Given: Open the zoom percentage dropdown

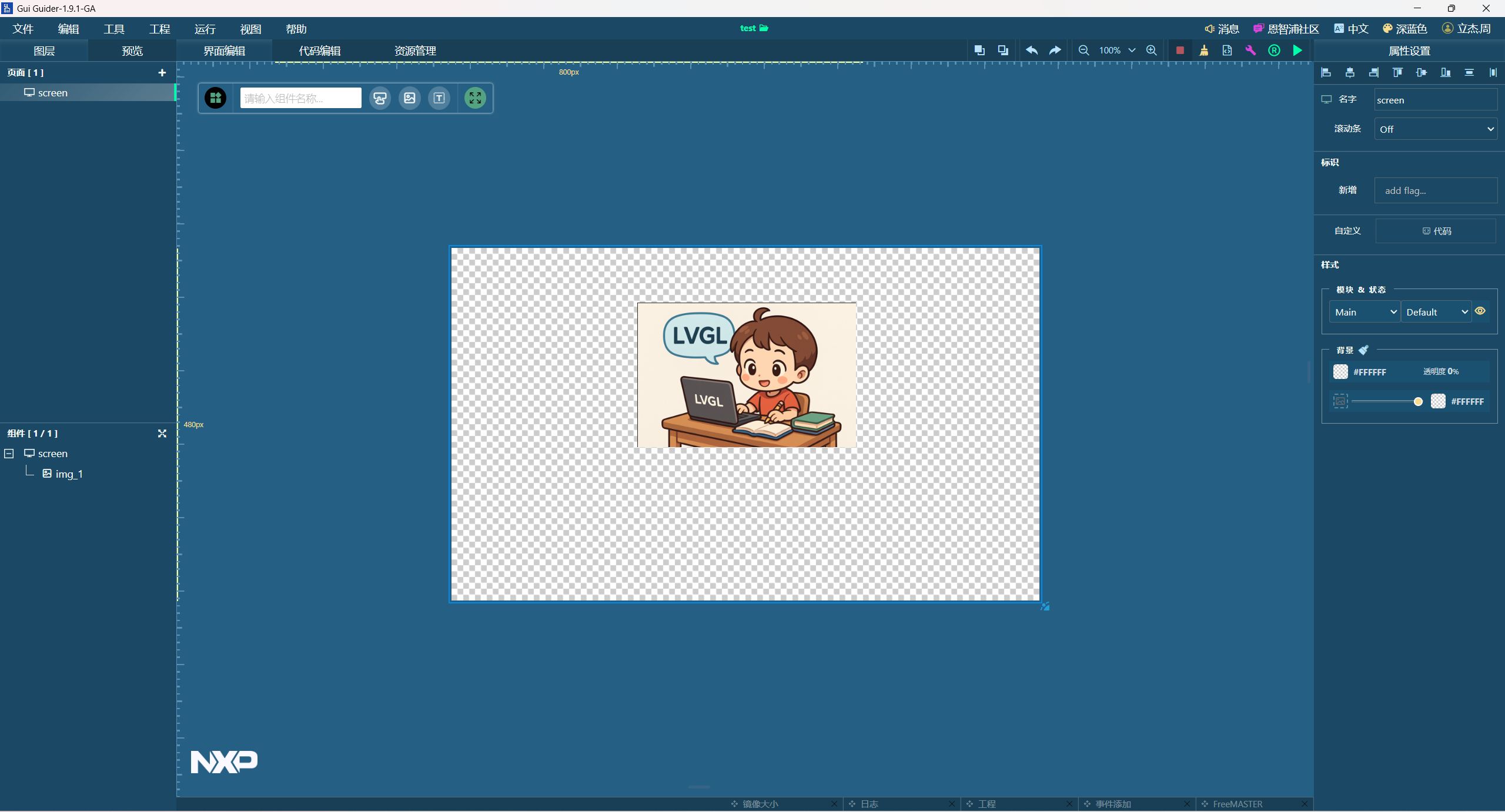Looking at the screenshot, I should (x=1132, y=51).
